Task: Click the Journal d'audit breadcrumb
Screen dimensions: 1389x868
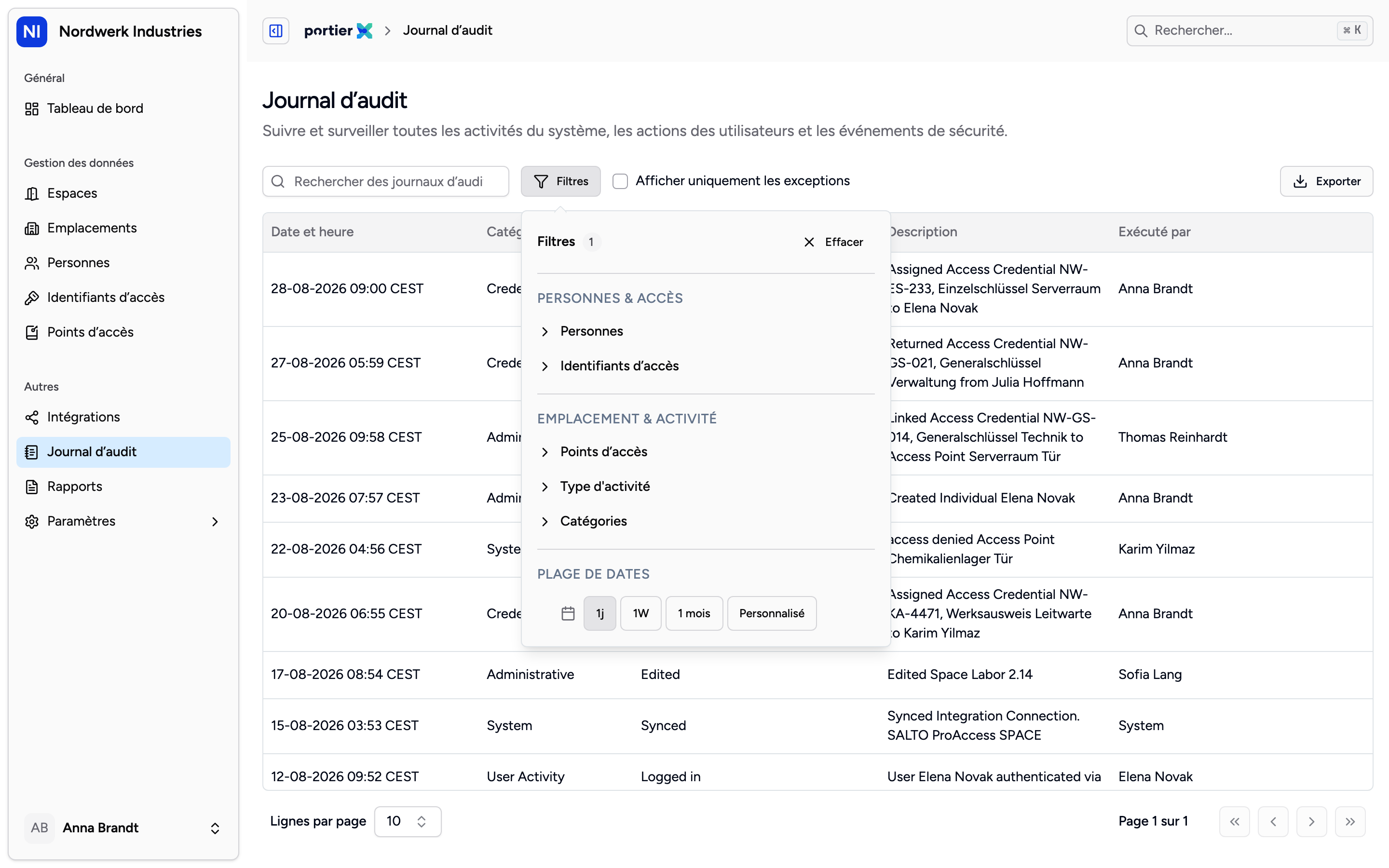Action: pos(447,31)
